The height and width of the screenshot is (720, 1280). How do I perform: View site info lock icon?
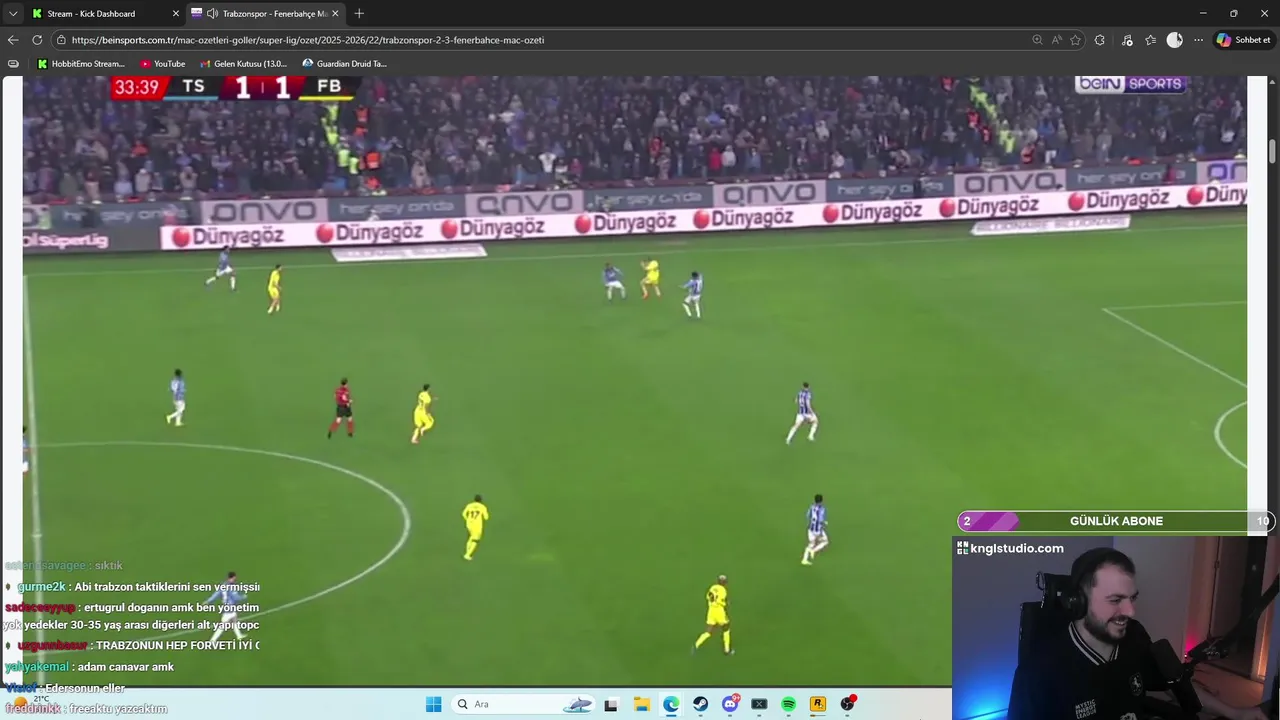click(x=61, y=40)
